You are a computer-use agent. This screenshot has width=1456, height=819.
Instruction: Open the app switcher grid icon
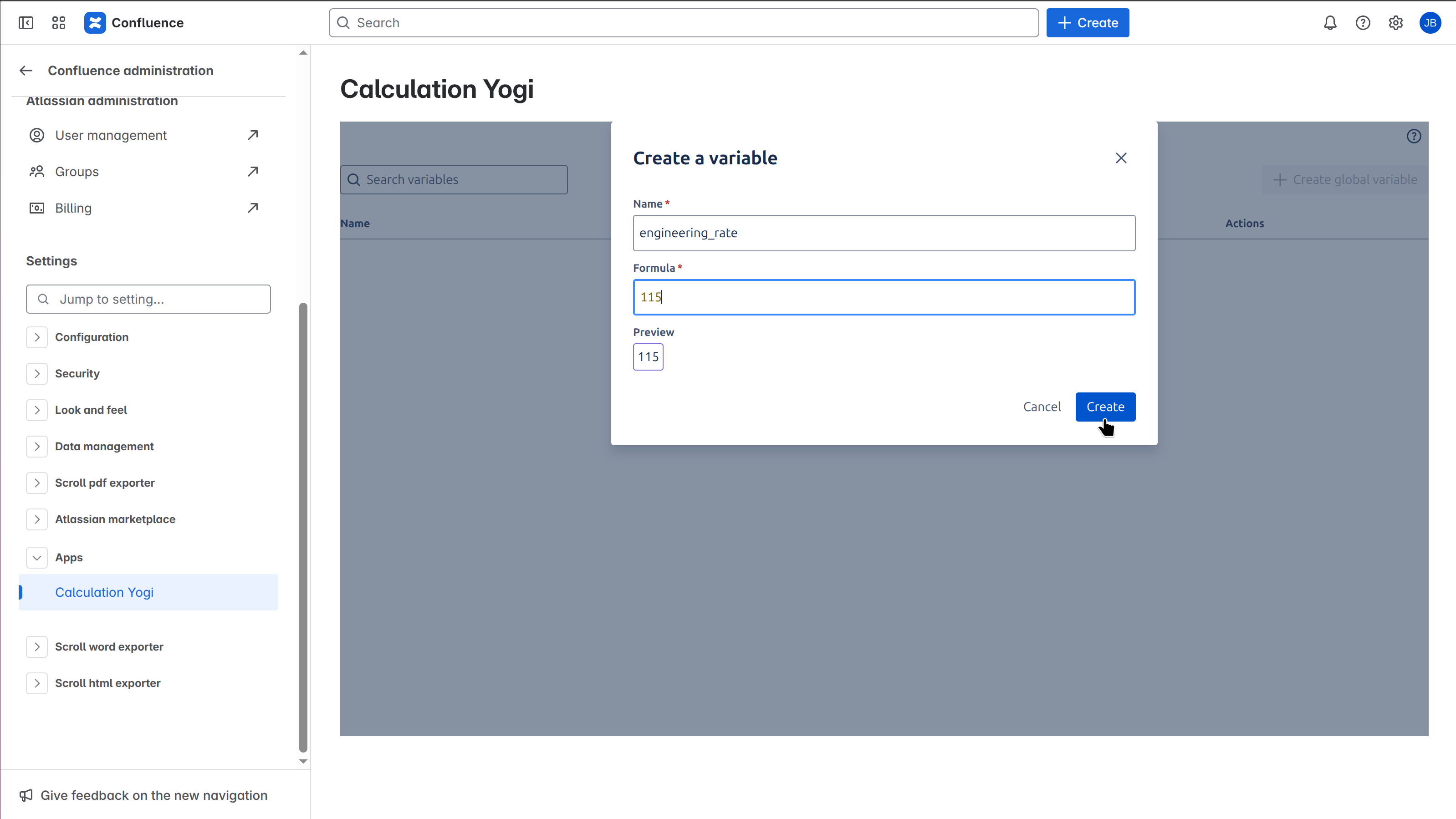point(58,23)
